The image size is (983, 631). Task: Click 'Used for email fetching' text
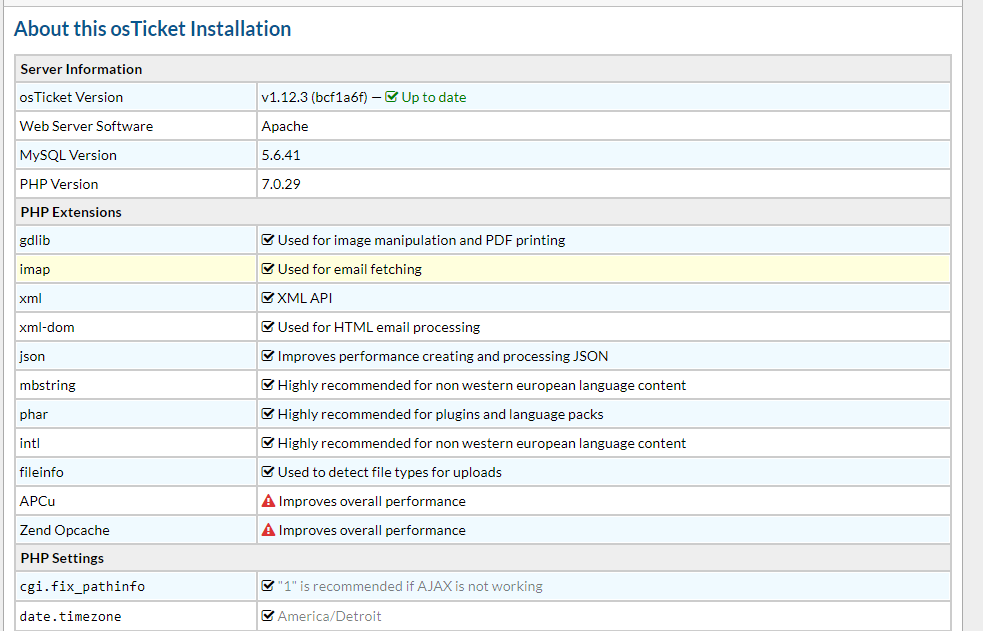tap(350, 269)
